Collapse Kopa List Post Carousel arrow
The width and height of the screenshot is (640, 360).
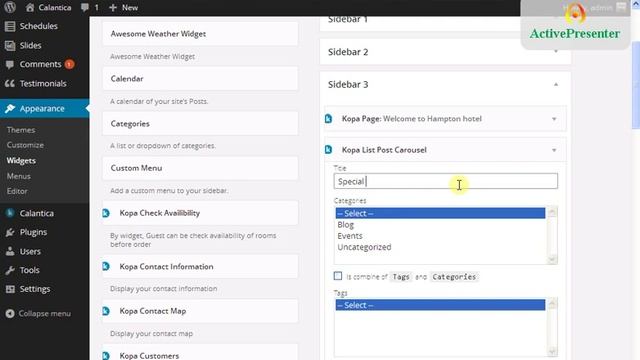554,150
